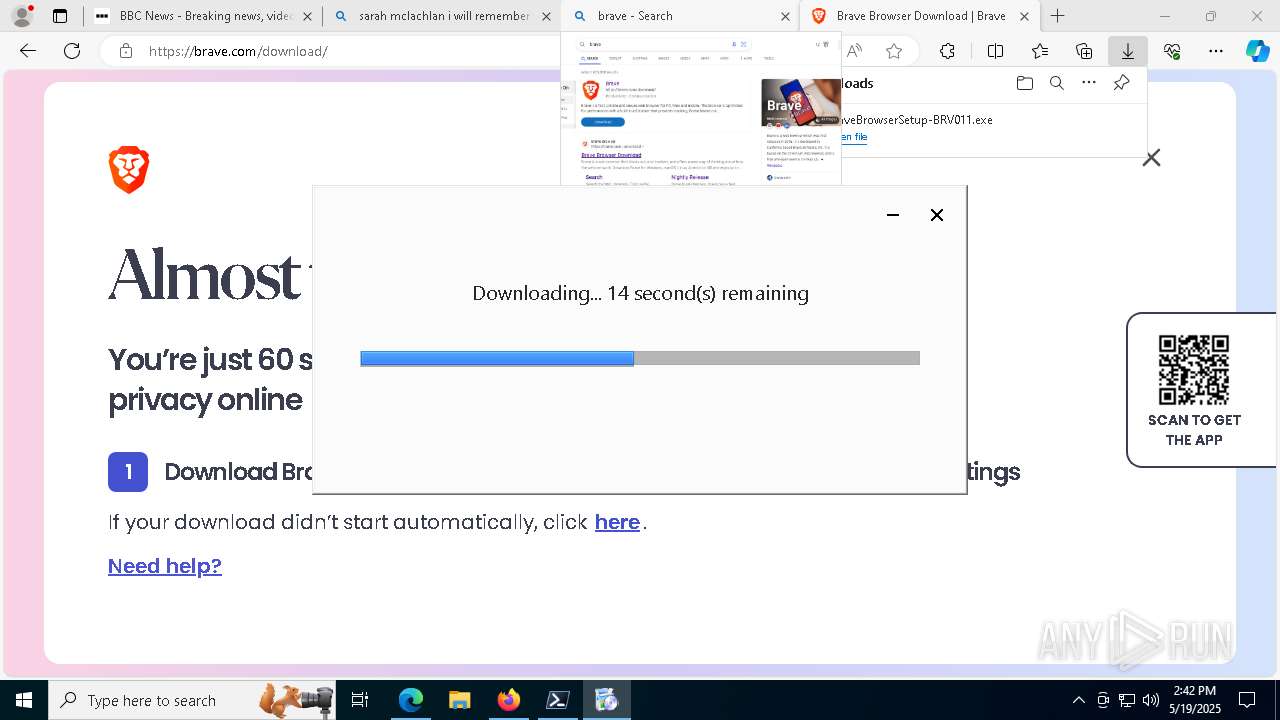Click the 'here' download link
This screenshot has width=1280, height=720.
[x=617, y=522]
